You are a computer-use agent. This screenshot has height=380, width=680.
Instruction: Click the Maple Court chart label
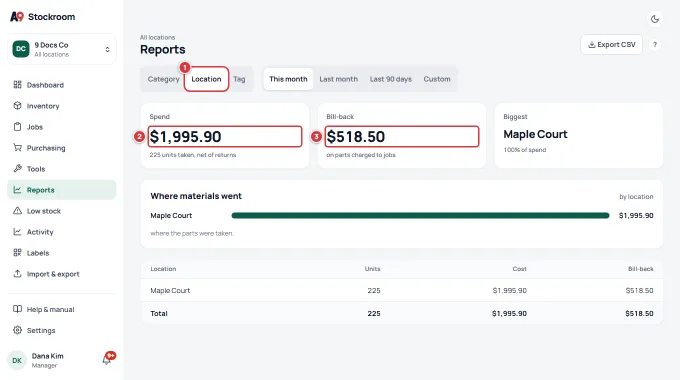[x=171, y=215]
